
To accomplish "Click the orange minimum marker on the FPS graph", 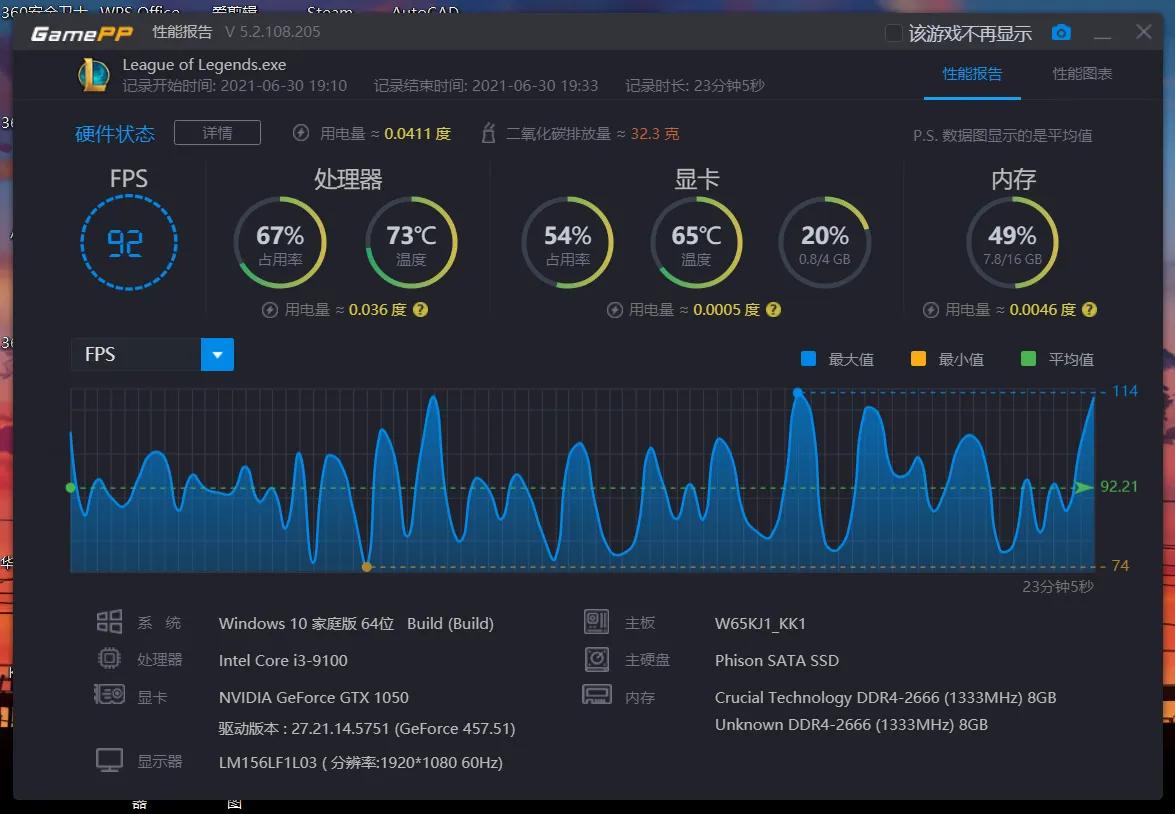I will (366, 566).
